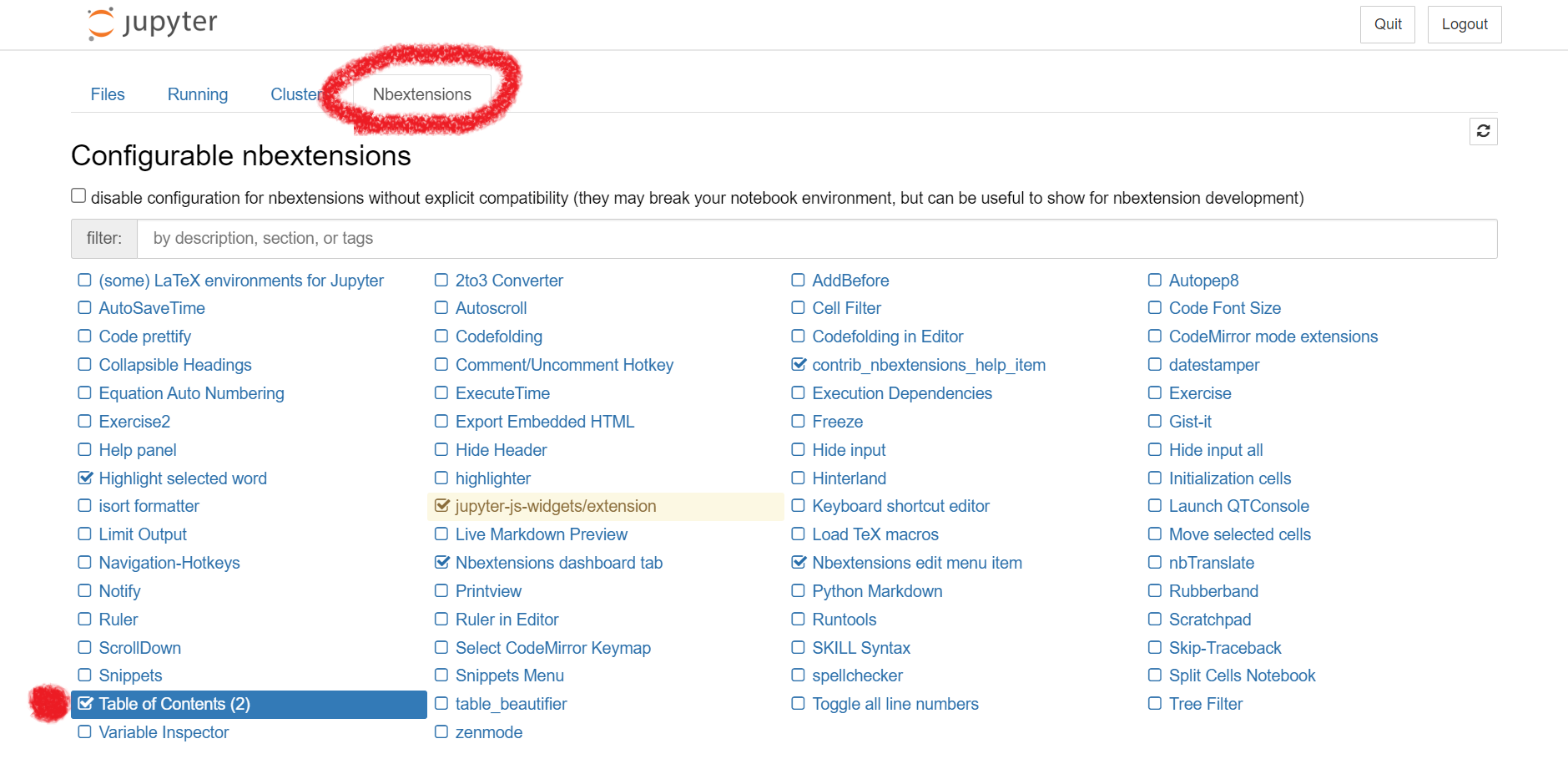Disable the Table of Contents extension
Screen dimensions: 1568x759
pos(86,704)
